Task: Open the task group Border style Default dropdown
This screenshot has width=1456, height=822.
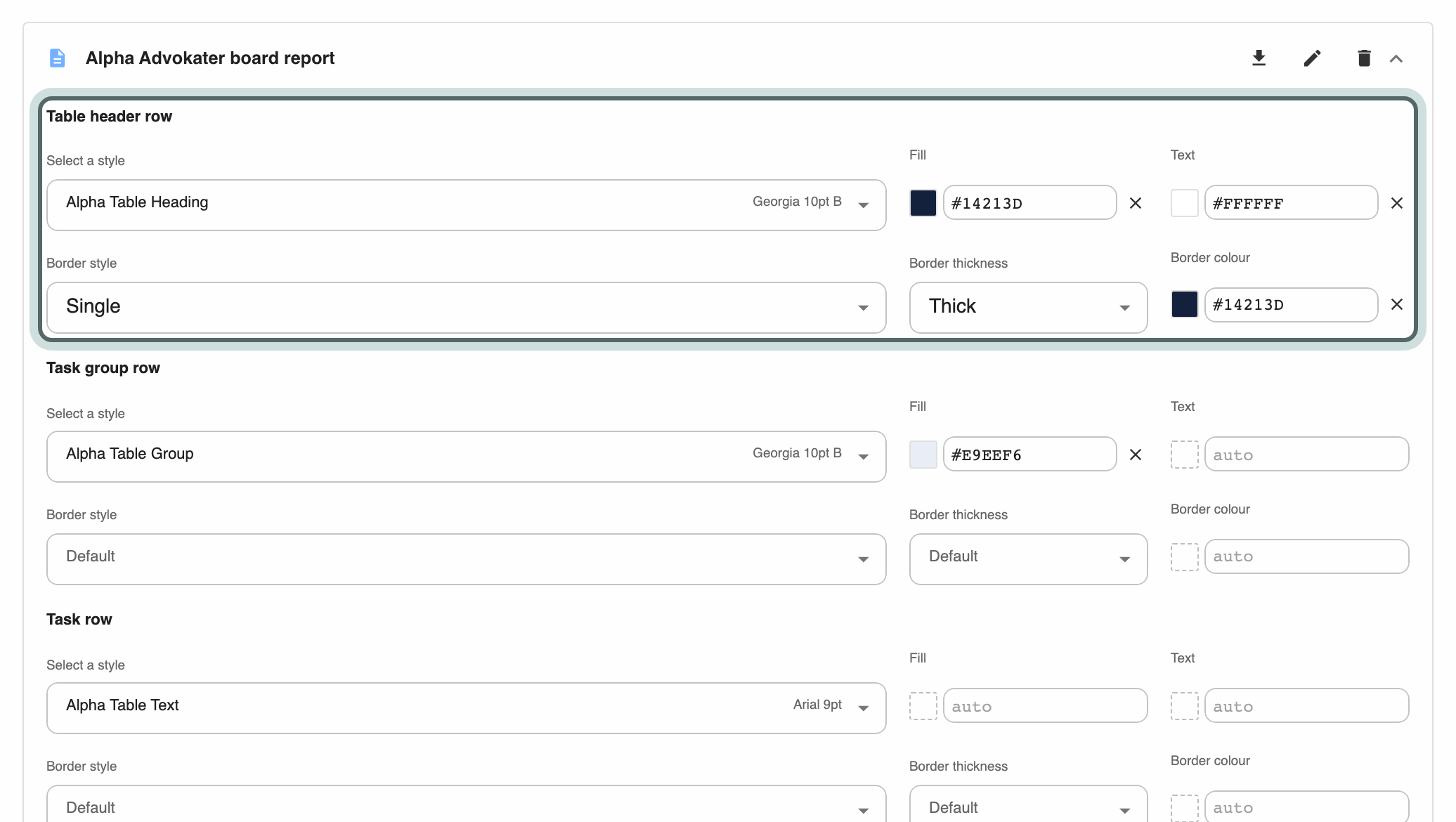Action: point(466,559)
